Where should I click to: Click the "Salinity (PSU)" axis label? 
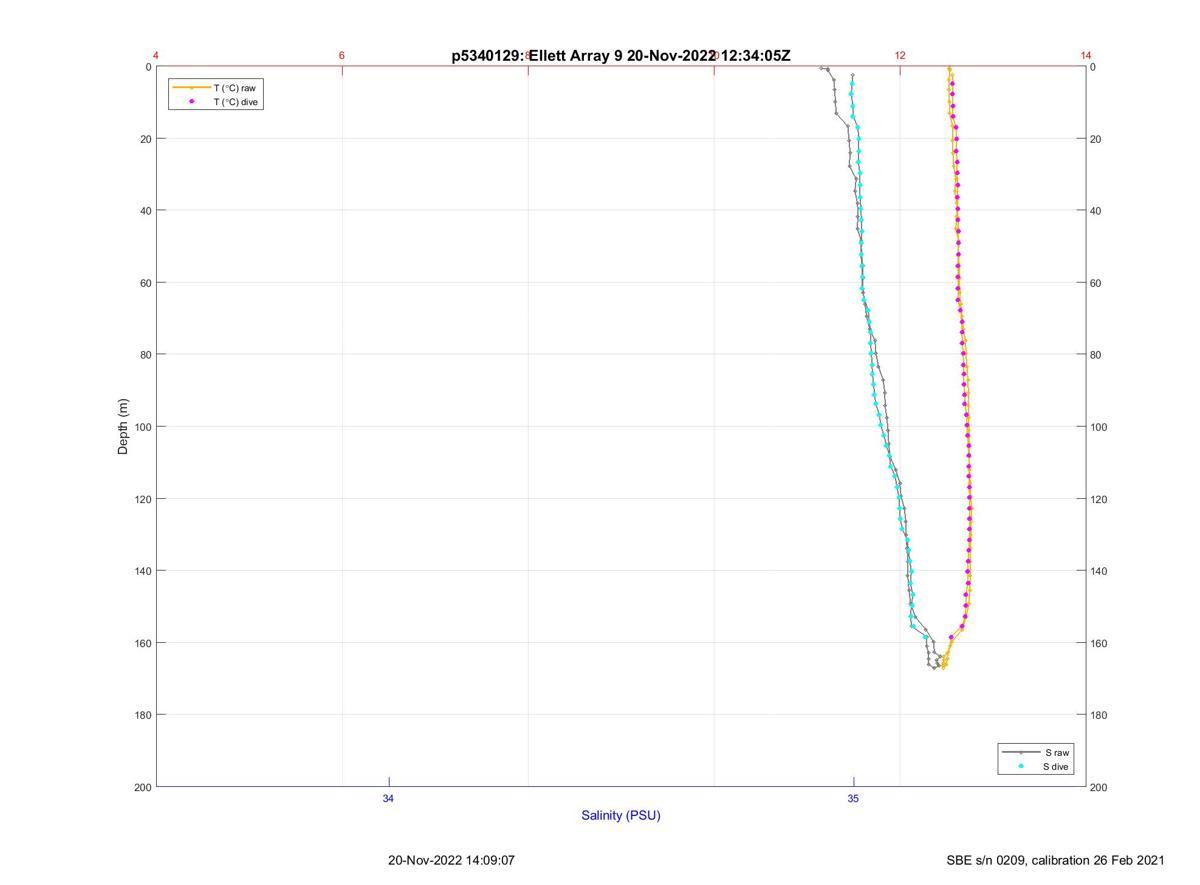point(621,815)
